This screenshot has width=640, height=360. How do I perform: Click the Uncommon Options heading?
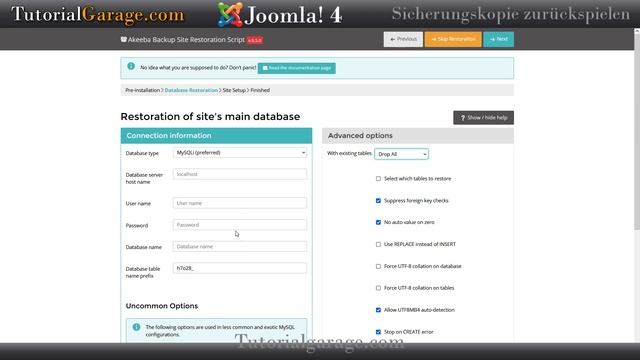(x=162, y=306)
